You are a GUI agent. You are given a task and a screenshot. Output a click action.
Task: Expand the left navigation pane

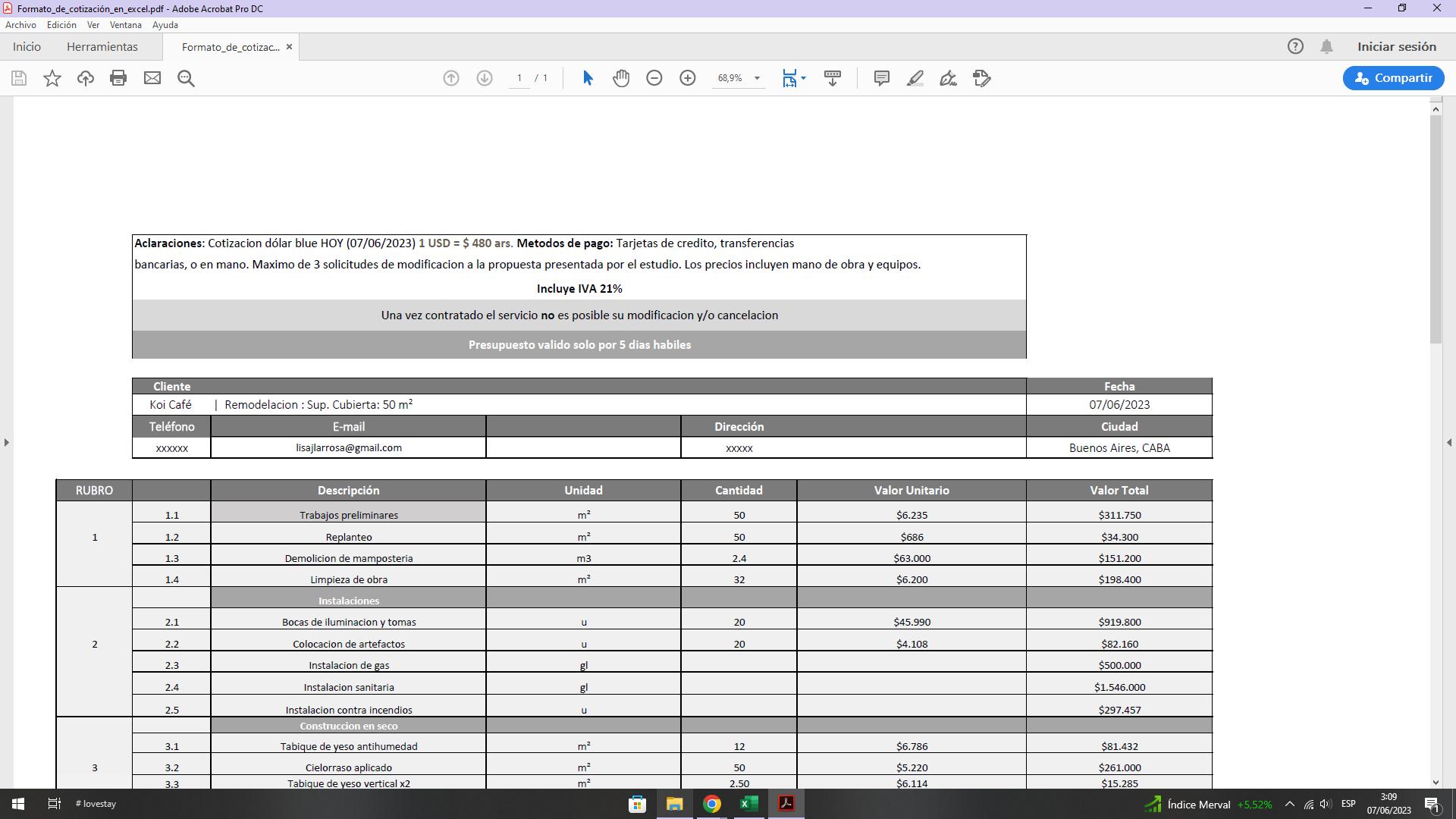(x=6, y=442)
